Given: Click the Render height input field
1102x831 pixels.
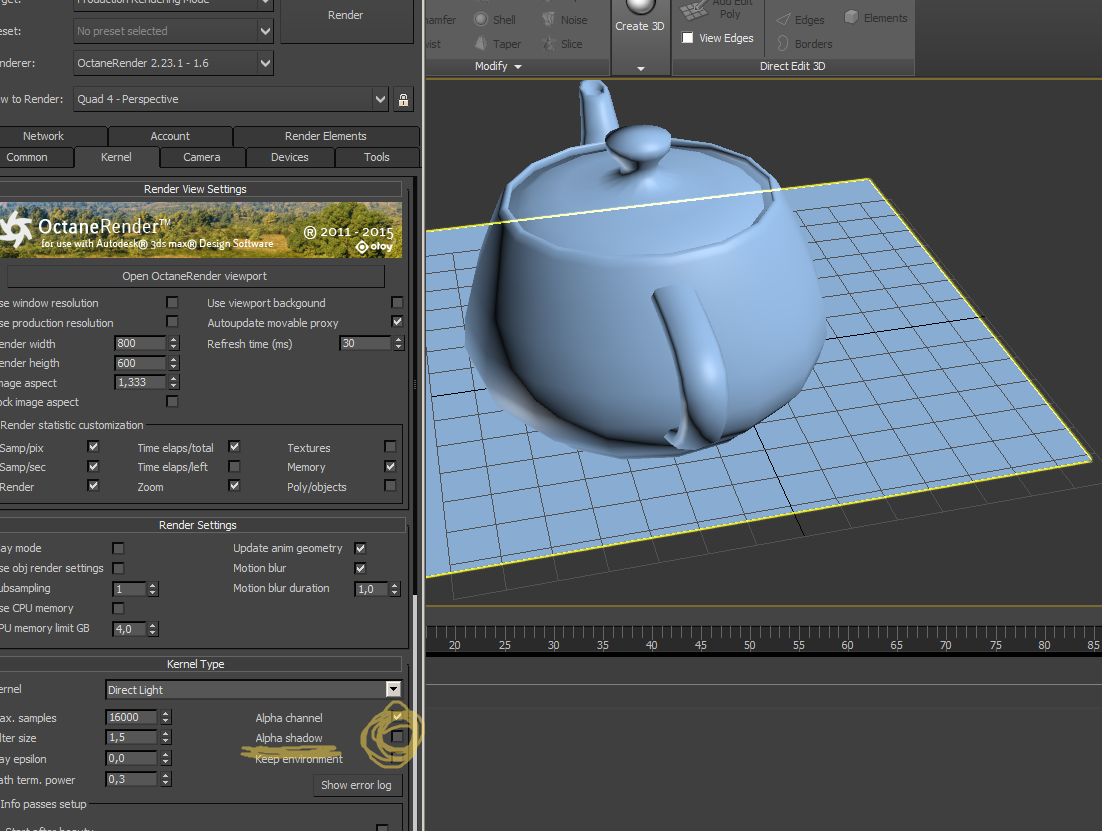Looking at the screenshot, I should [140, 363].
